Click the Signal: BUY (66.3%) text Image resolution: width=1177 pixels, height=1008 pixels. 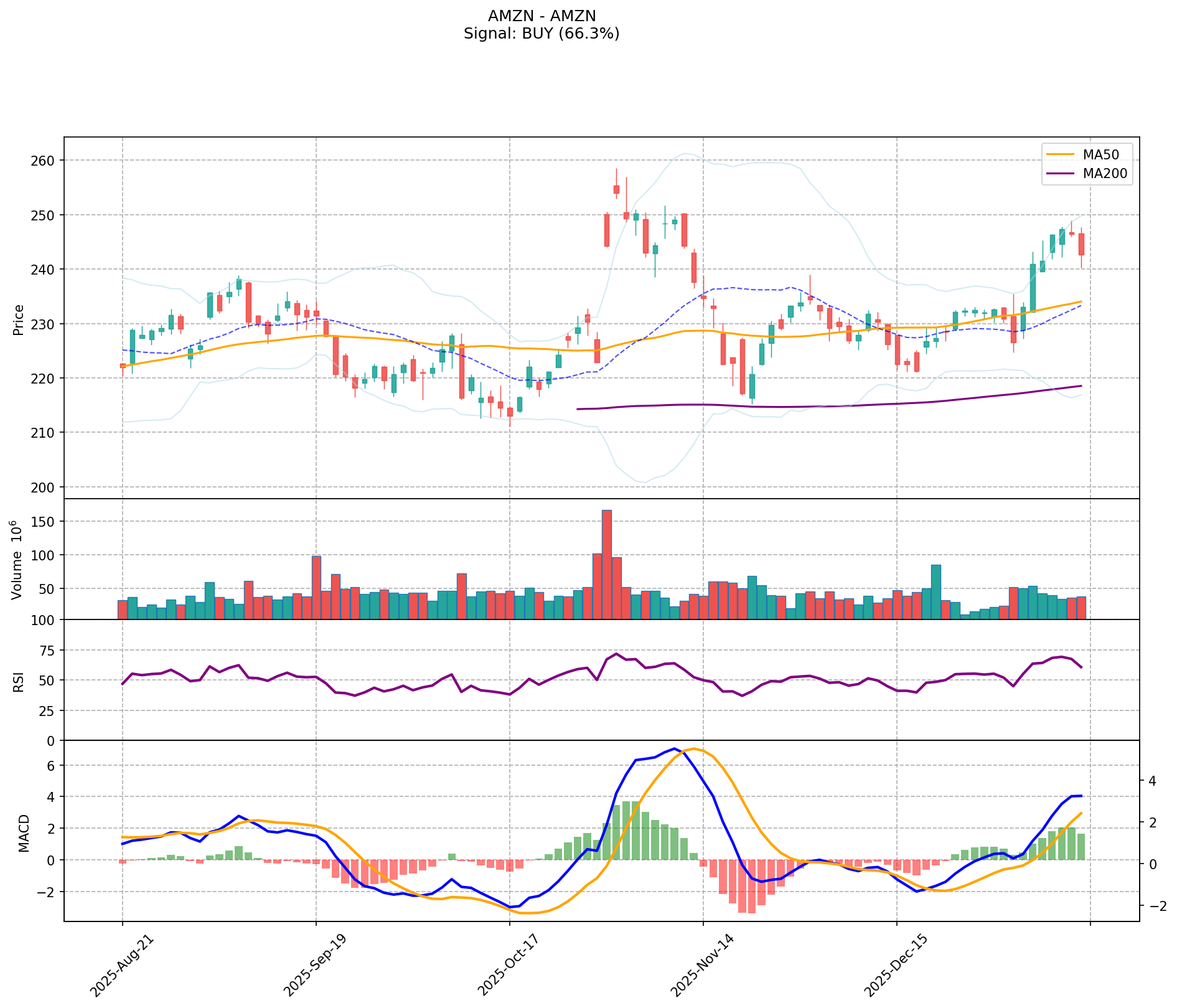coord(542,34)
